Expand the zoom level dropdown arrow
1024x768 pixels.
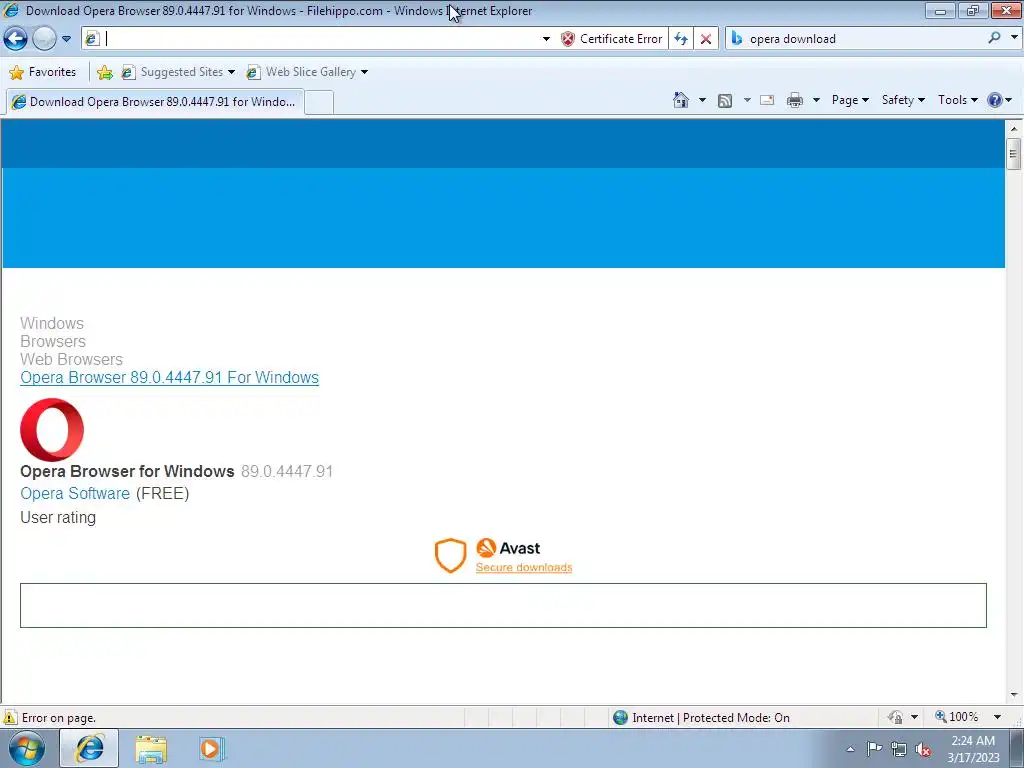997,717
